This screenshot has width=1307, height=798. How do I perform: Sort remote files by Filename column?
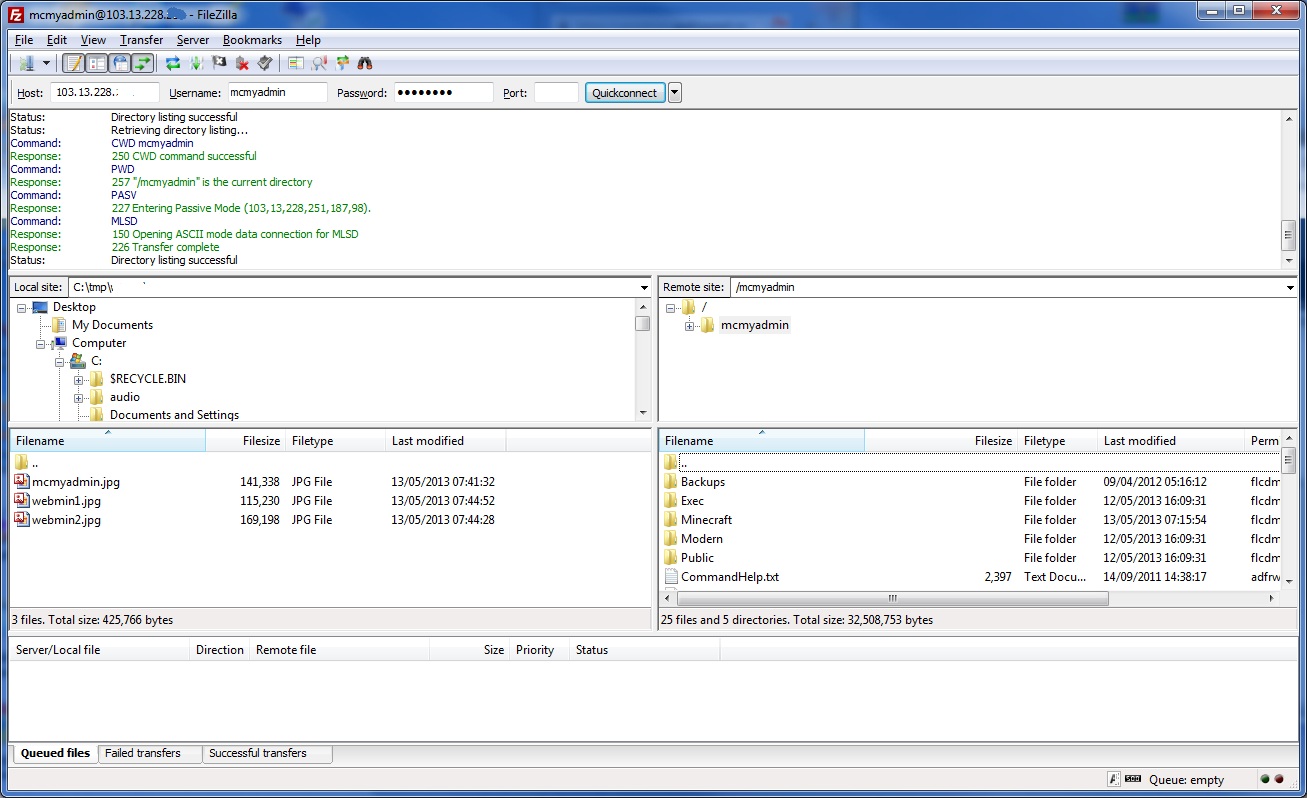[762, 441]
